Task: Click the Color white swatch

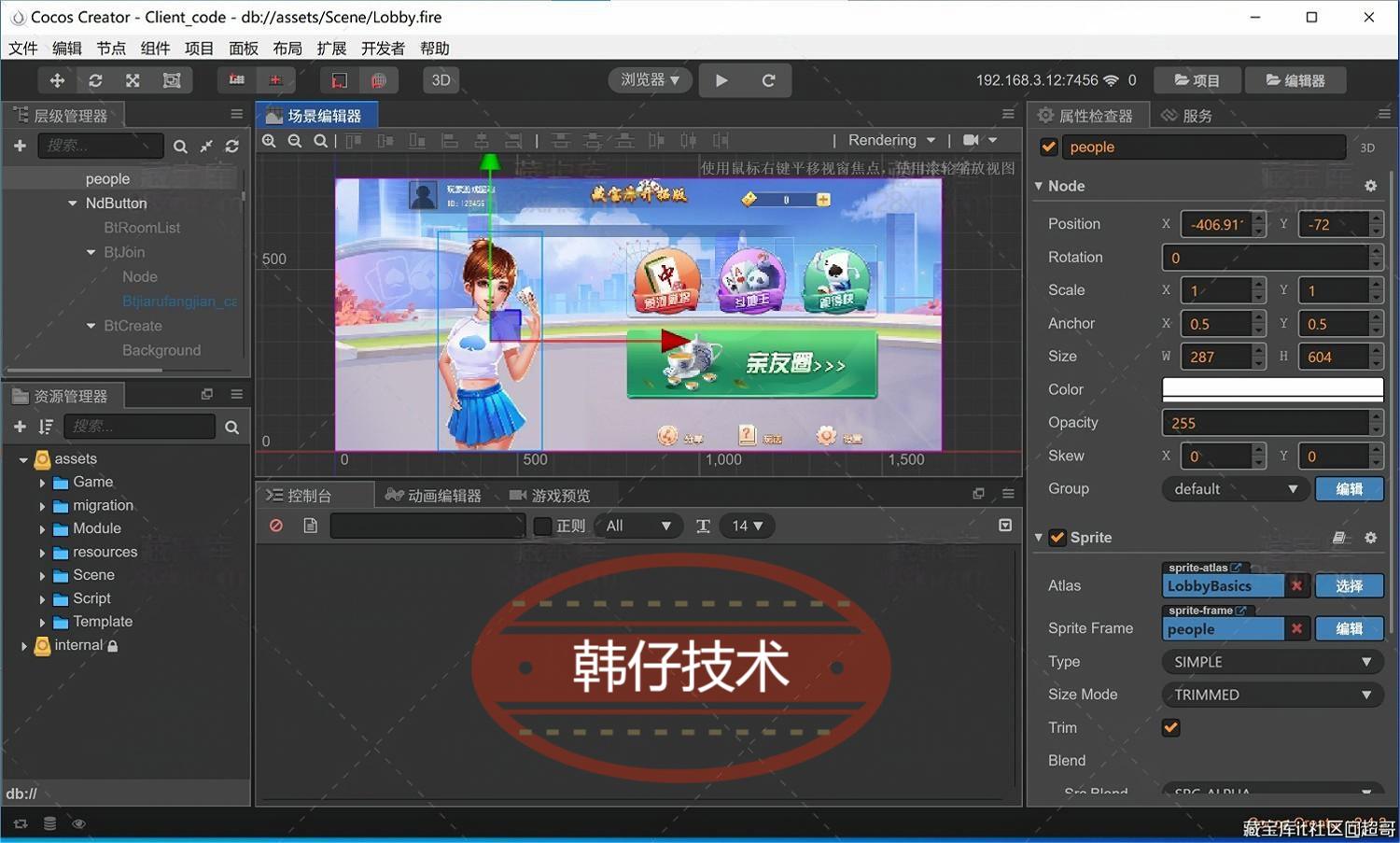Action: 1272,389
